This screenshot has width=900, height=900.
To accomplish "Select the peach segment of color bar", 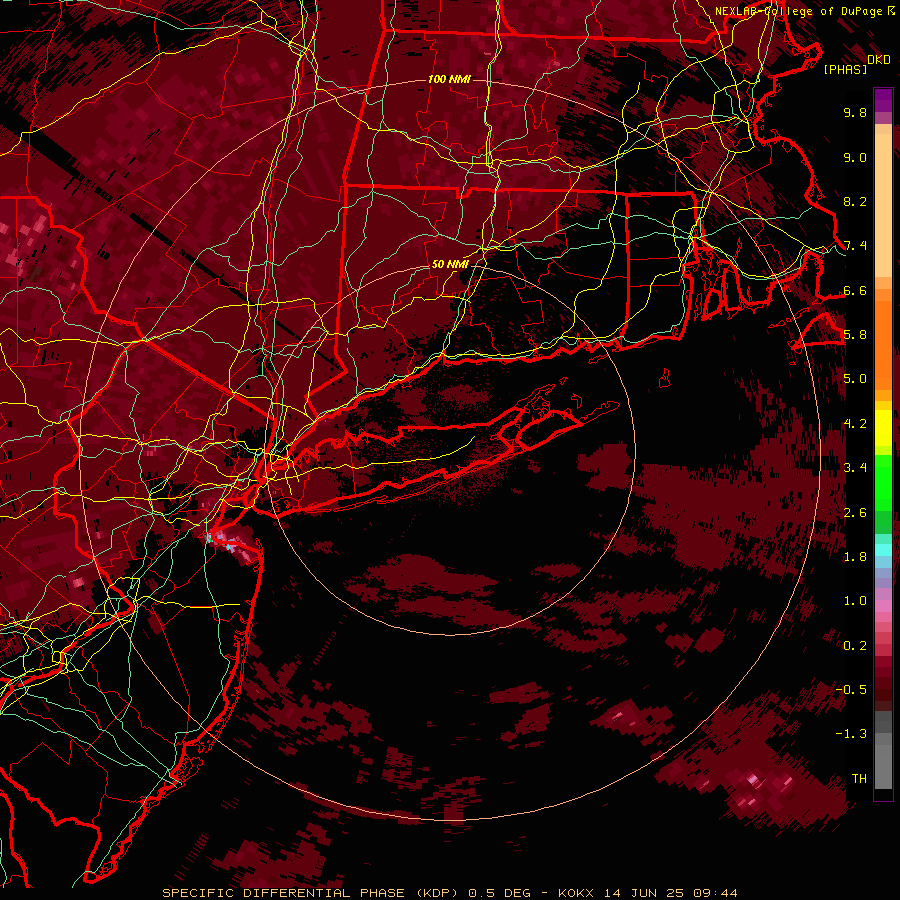I will (x=883, y=202).
